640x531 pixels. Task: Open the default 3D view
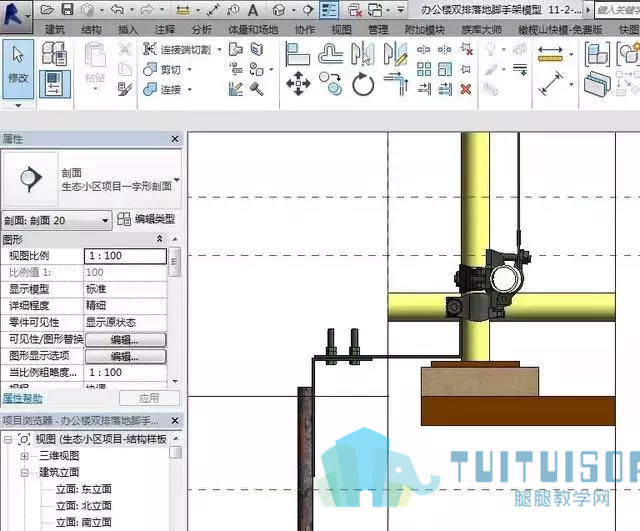(279, 10)
